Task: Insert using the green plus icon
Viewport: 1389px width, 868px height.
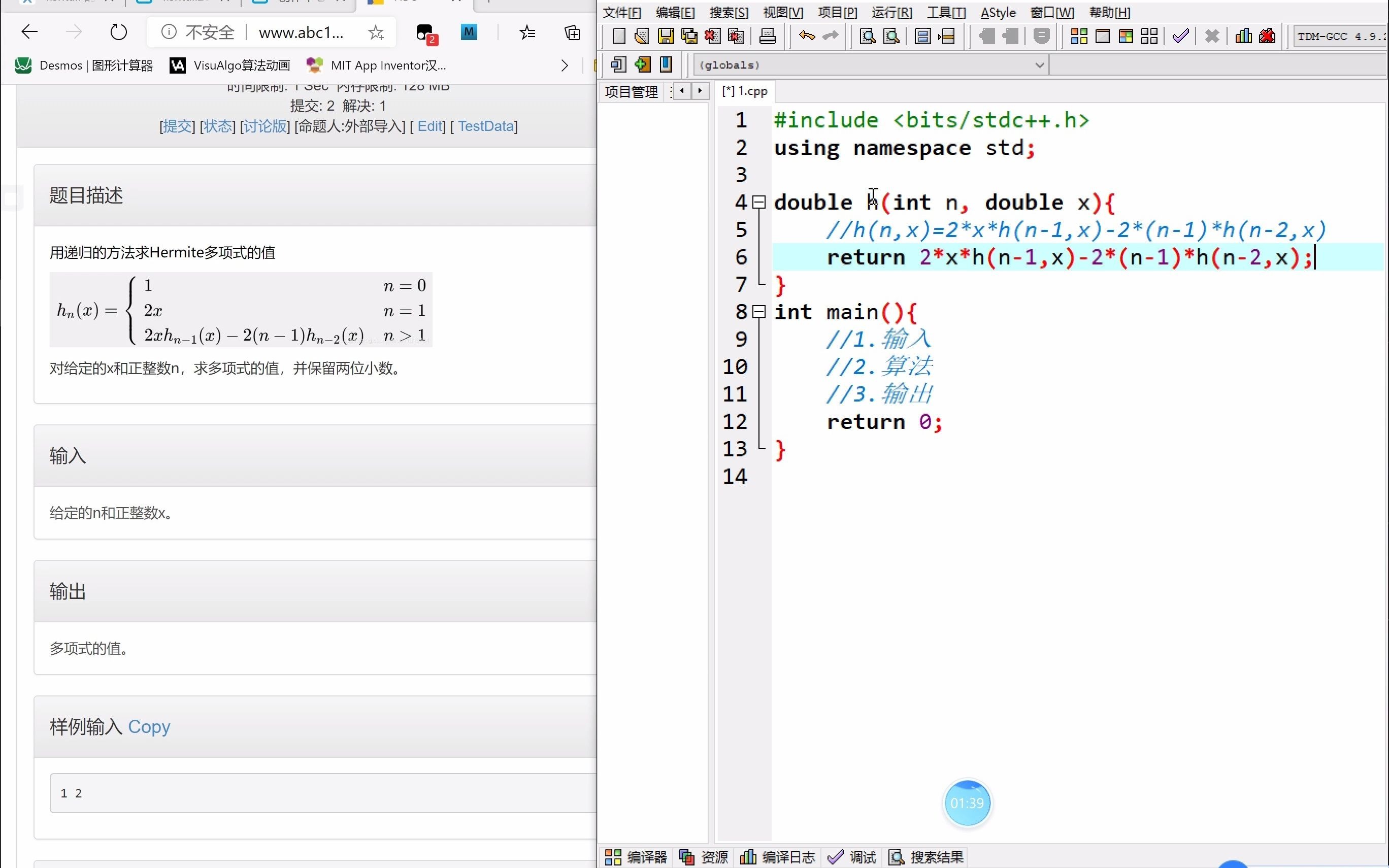Action: click(x=642, y=64)
